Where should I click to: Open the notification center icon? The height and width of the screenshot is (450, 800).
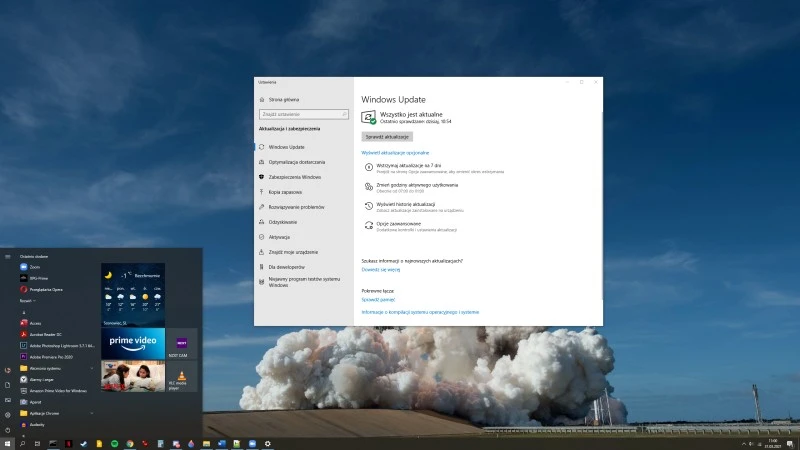(790, 444)
